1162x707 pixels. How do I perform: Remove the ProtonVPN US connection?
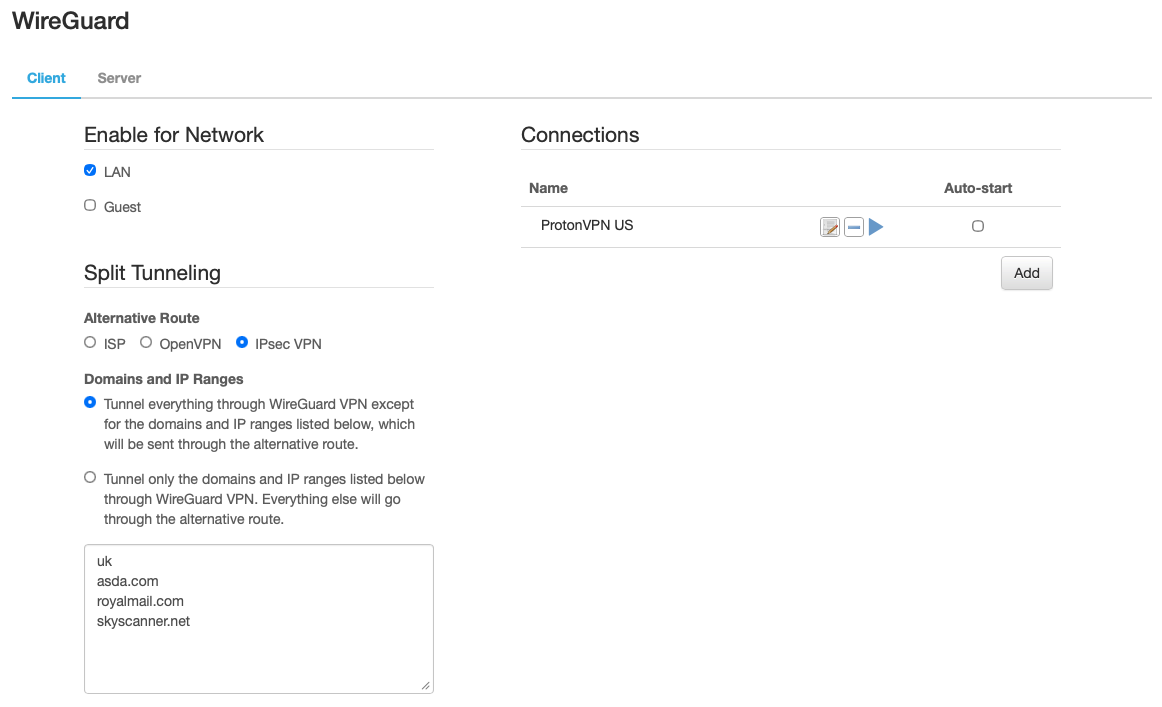[853, 227]
